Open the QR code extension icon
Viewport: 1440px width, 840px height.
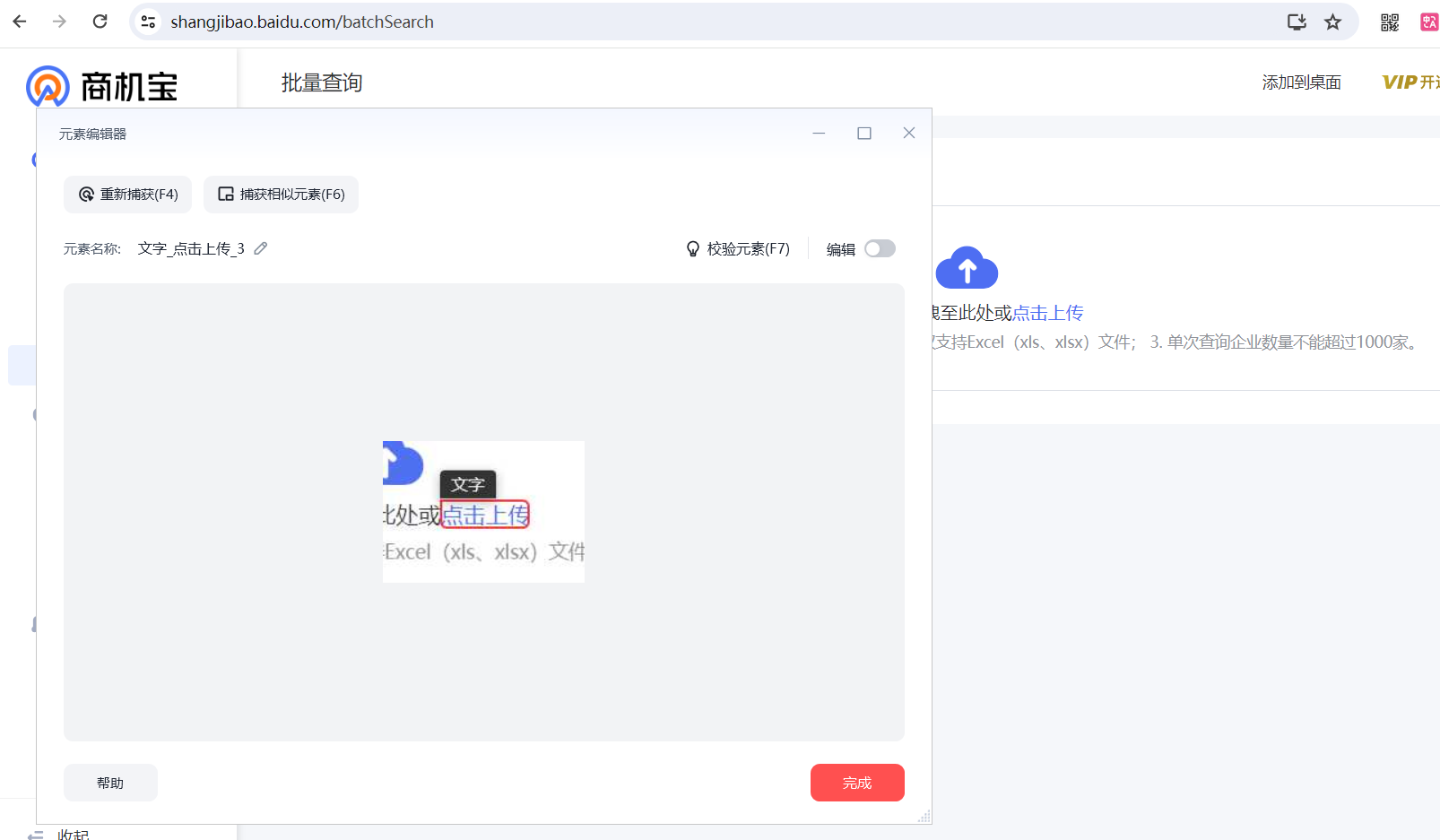click(x=1390, y=22)
